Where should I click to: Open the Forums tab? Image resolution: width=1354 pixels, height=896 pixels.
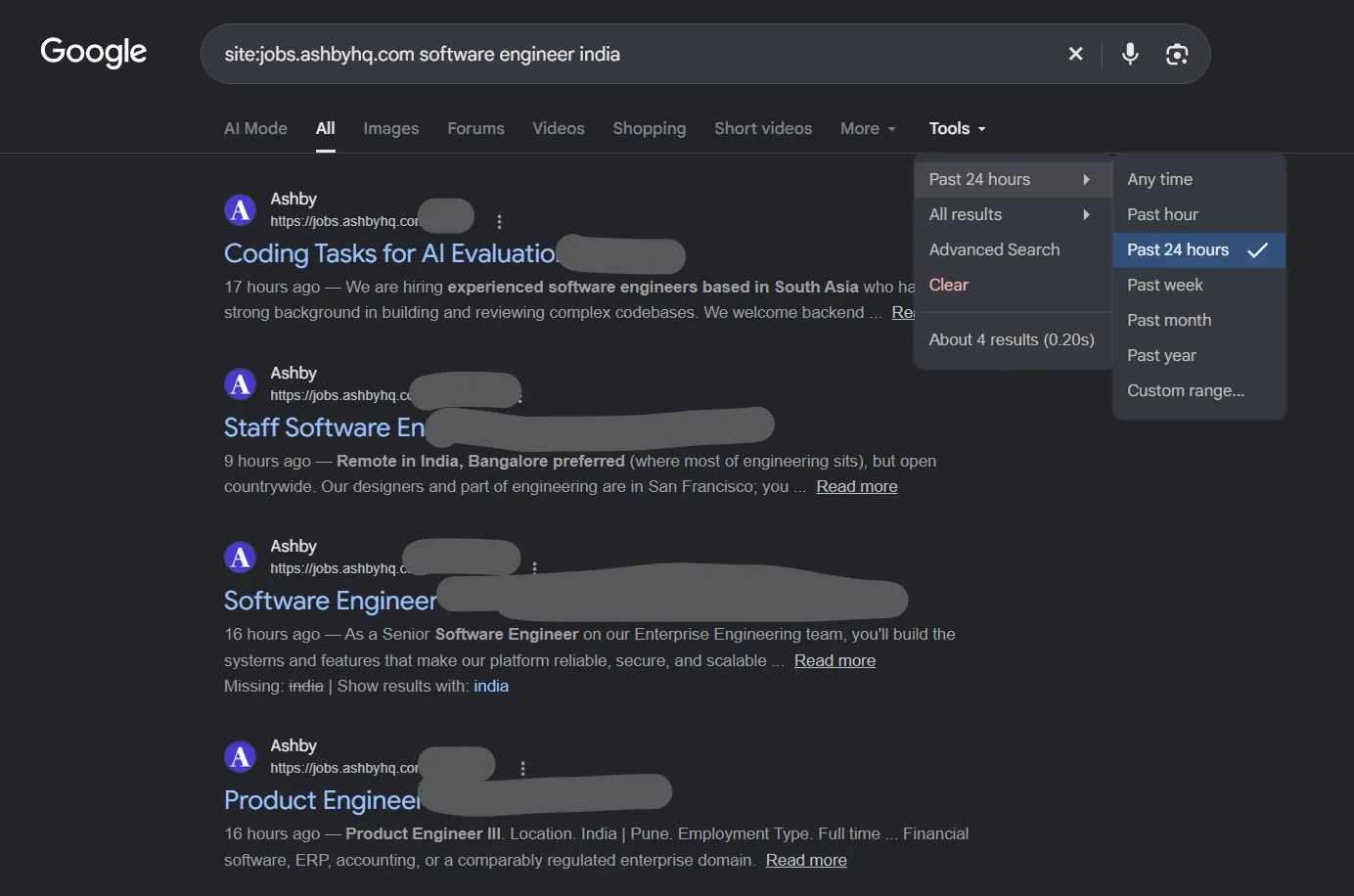click(475, 128)
